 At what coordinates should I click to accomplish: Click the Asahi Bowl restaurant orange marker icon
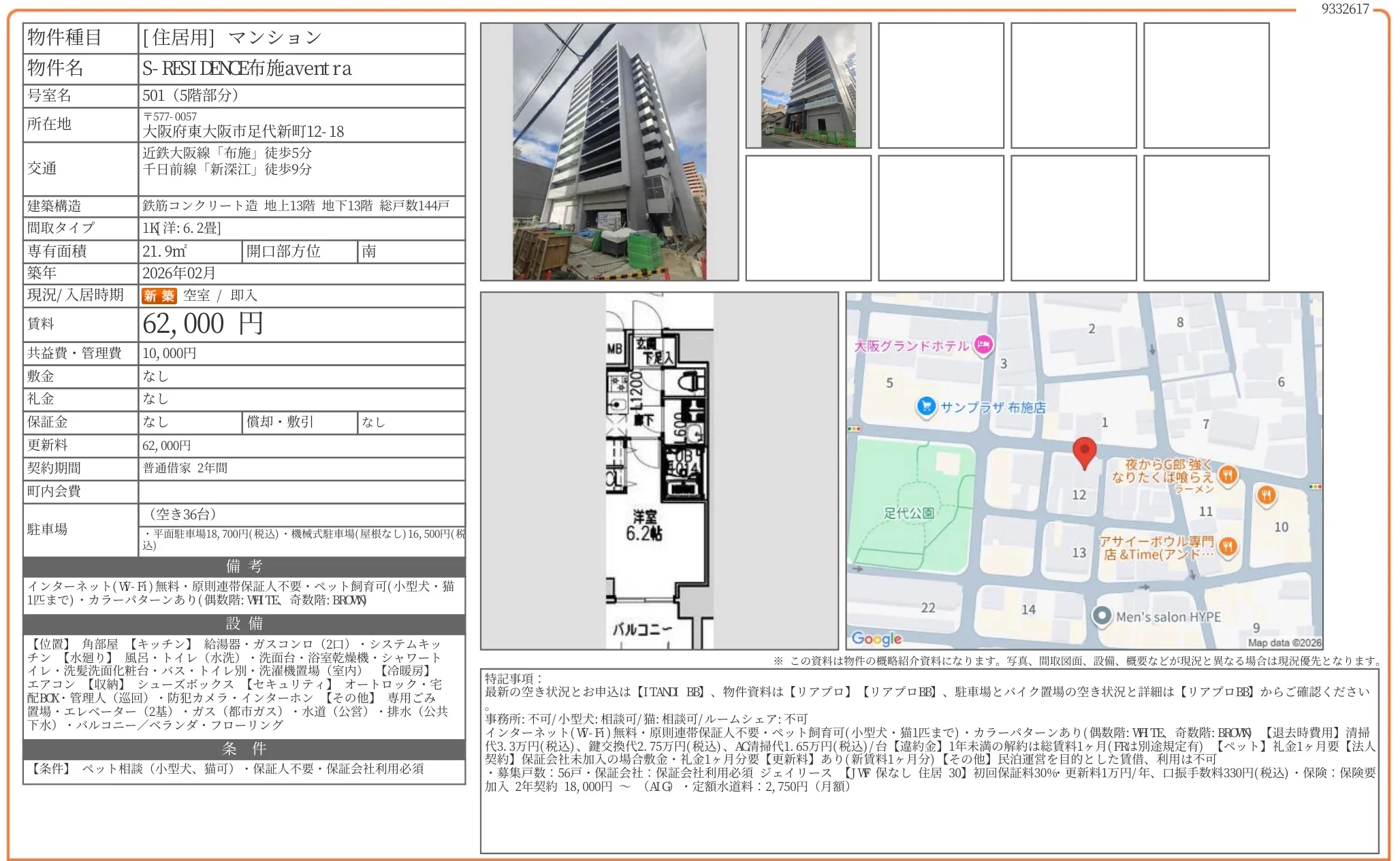click(x=1228, y=546)
